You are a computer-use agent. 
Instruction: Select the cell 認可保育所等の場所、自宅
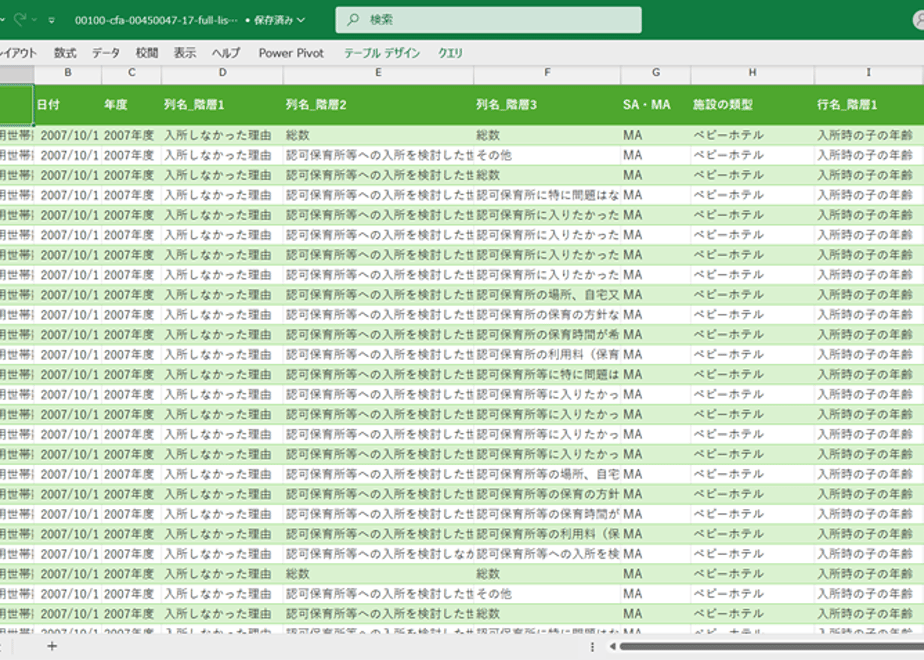(547, 474)
